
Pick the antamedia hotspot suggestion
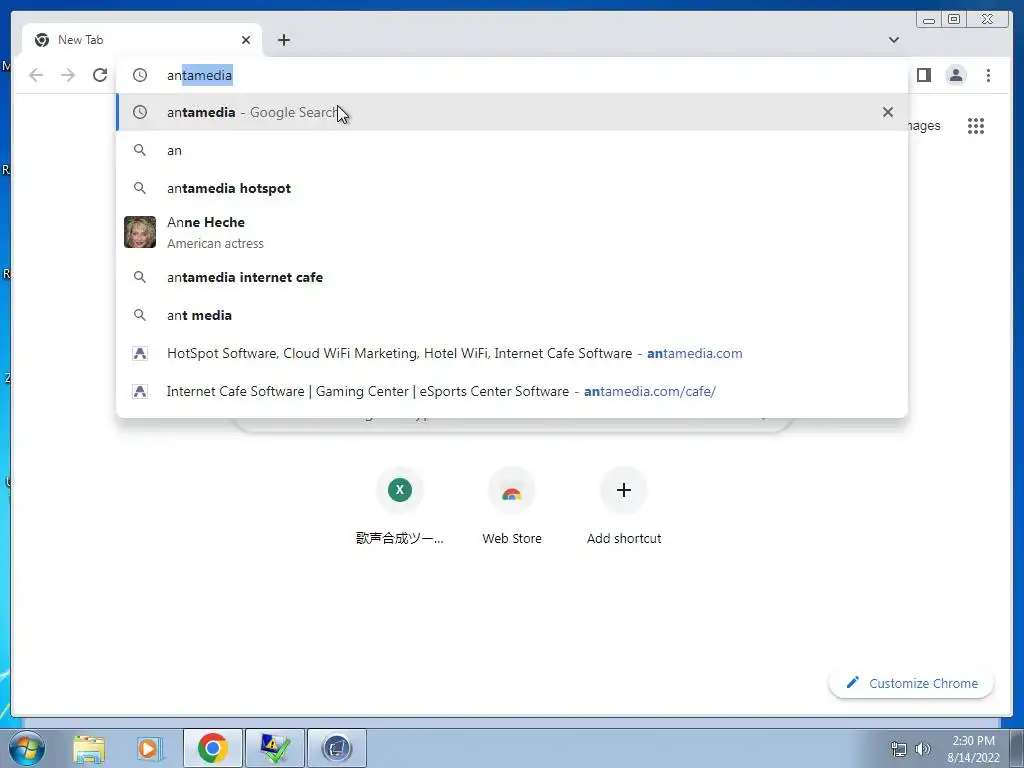click(511, 188)
